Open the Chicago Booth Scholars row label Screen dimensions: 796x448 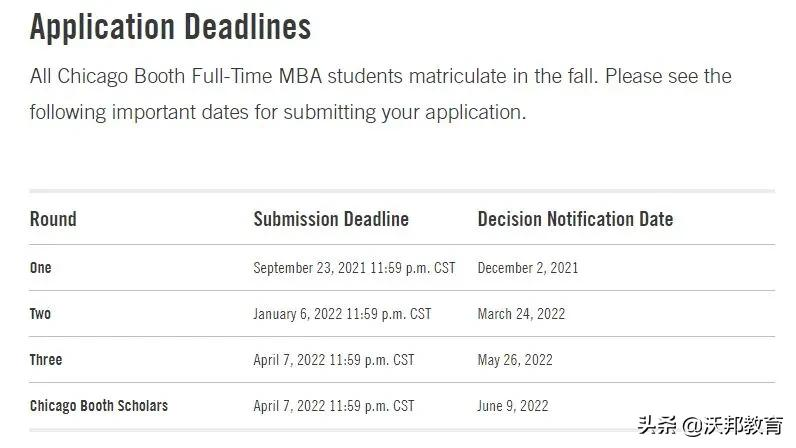(x=99, y=406)
